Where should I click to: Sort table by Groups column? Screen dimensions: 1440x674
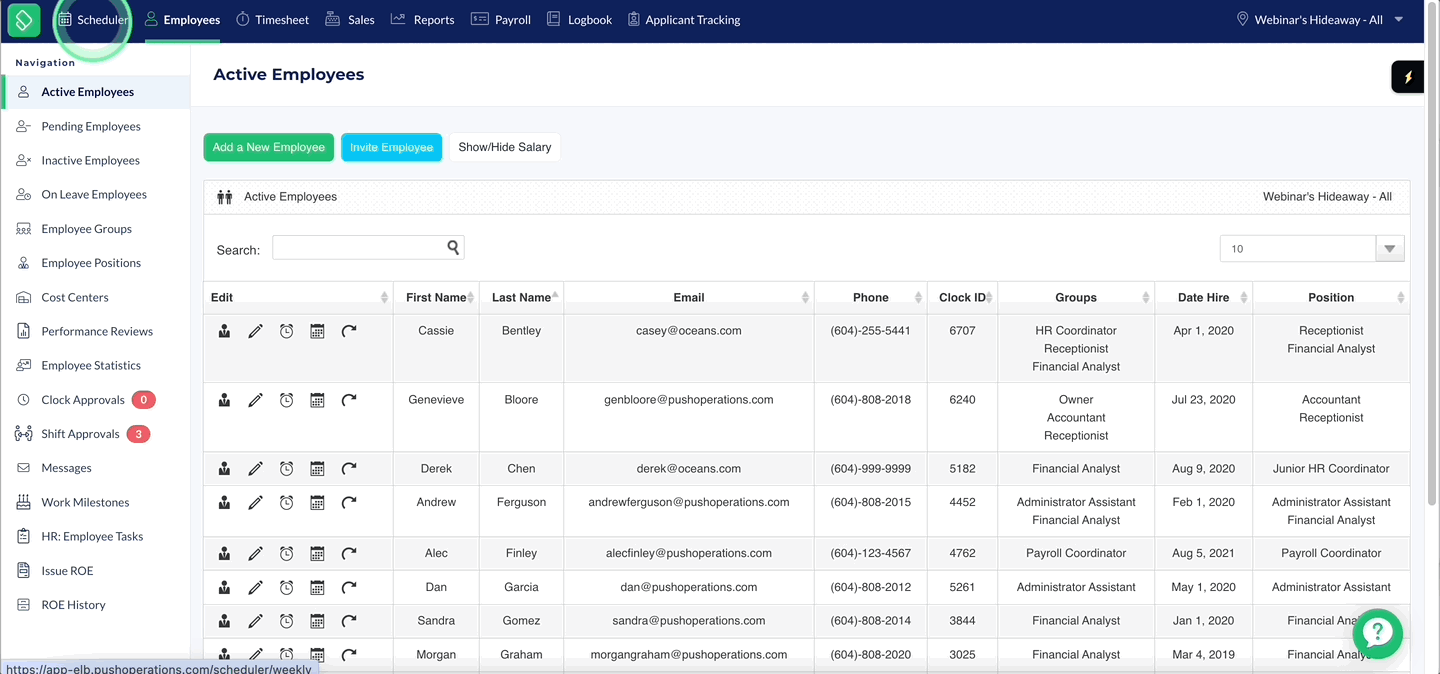point(1076,297)
